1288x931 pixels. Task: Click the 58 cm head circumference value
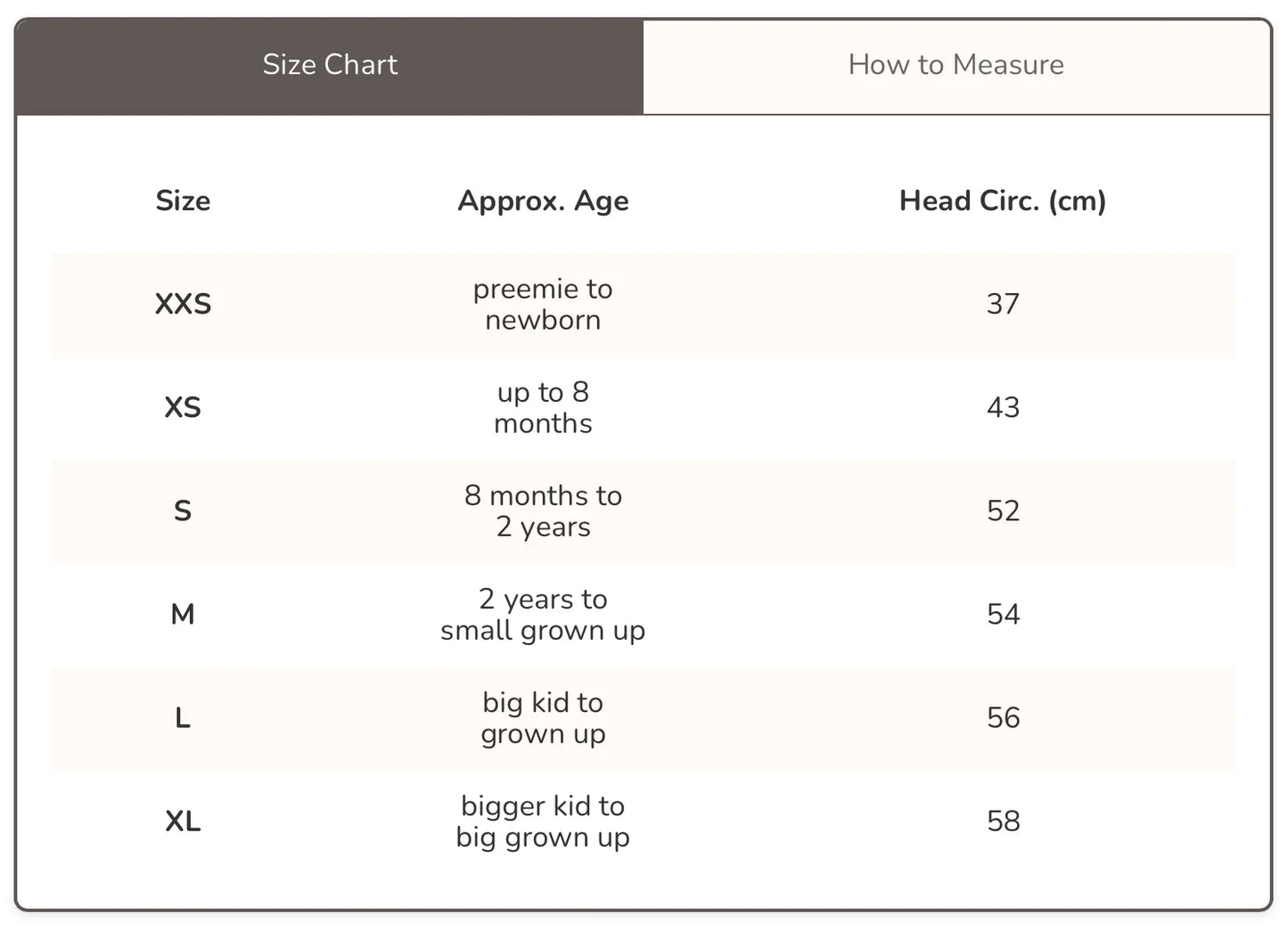coord(1003,821)
